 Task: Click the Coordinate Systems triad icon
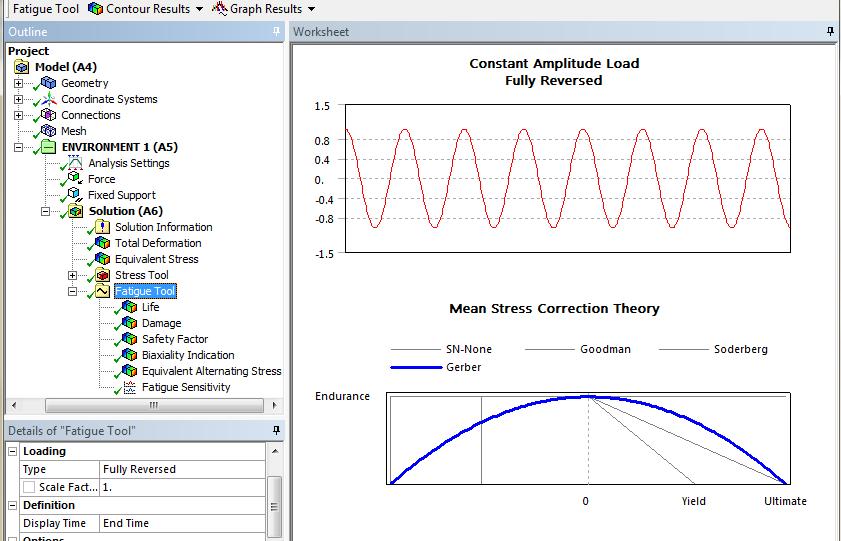(x=49, y=99)
